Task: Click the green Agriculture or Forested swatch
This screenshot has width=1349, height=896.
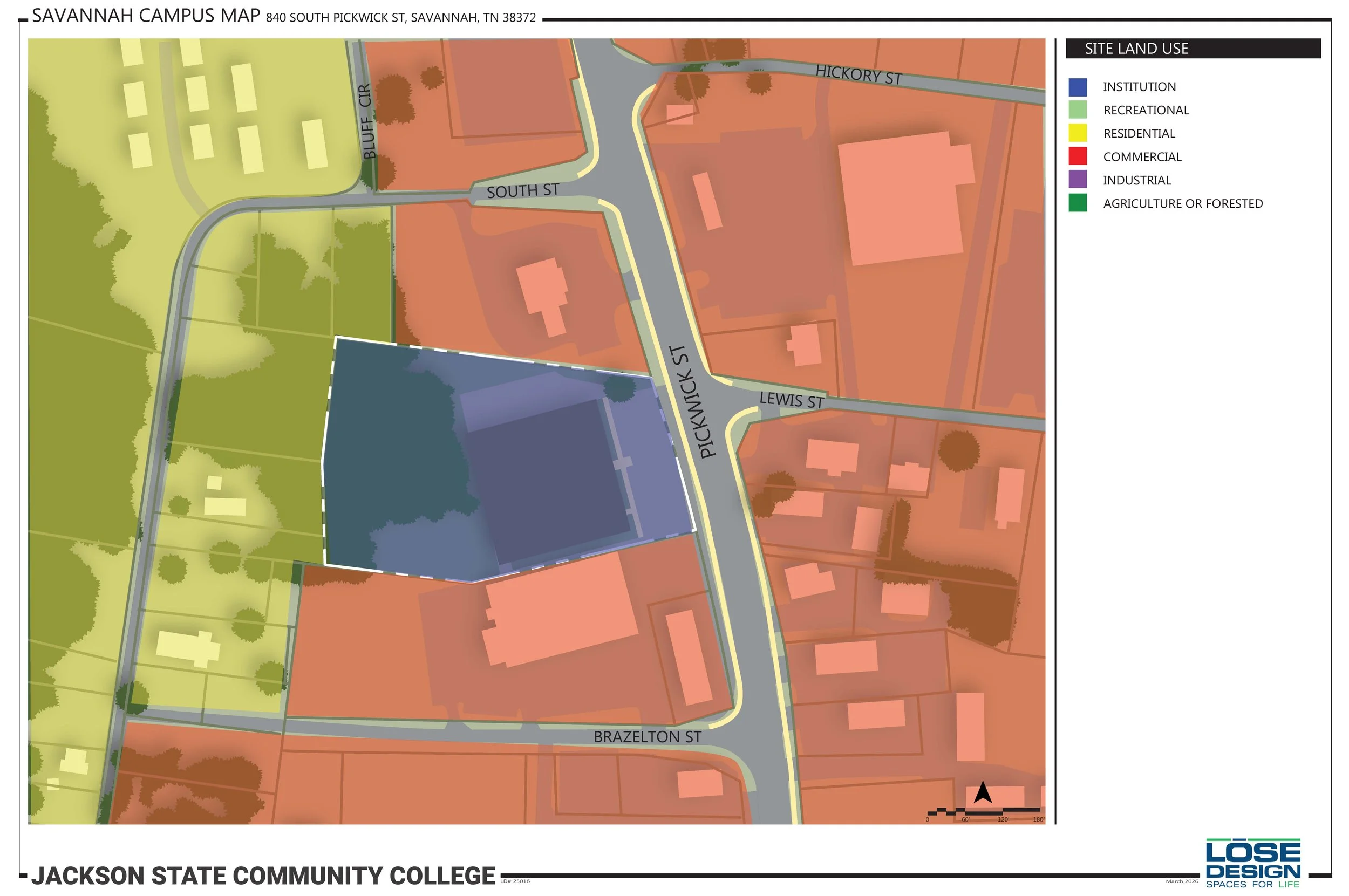Action: click(x=1078, y=203)
